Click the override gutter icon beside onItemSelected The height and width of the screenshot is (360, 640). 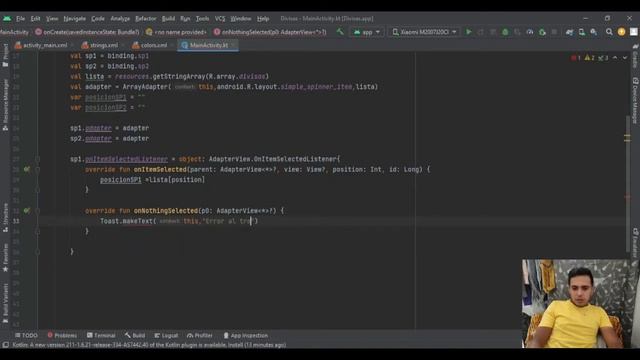tap(27, 169)
